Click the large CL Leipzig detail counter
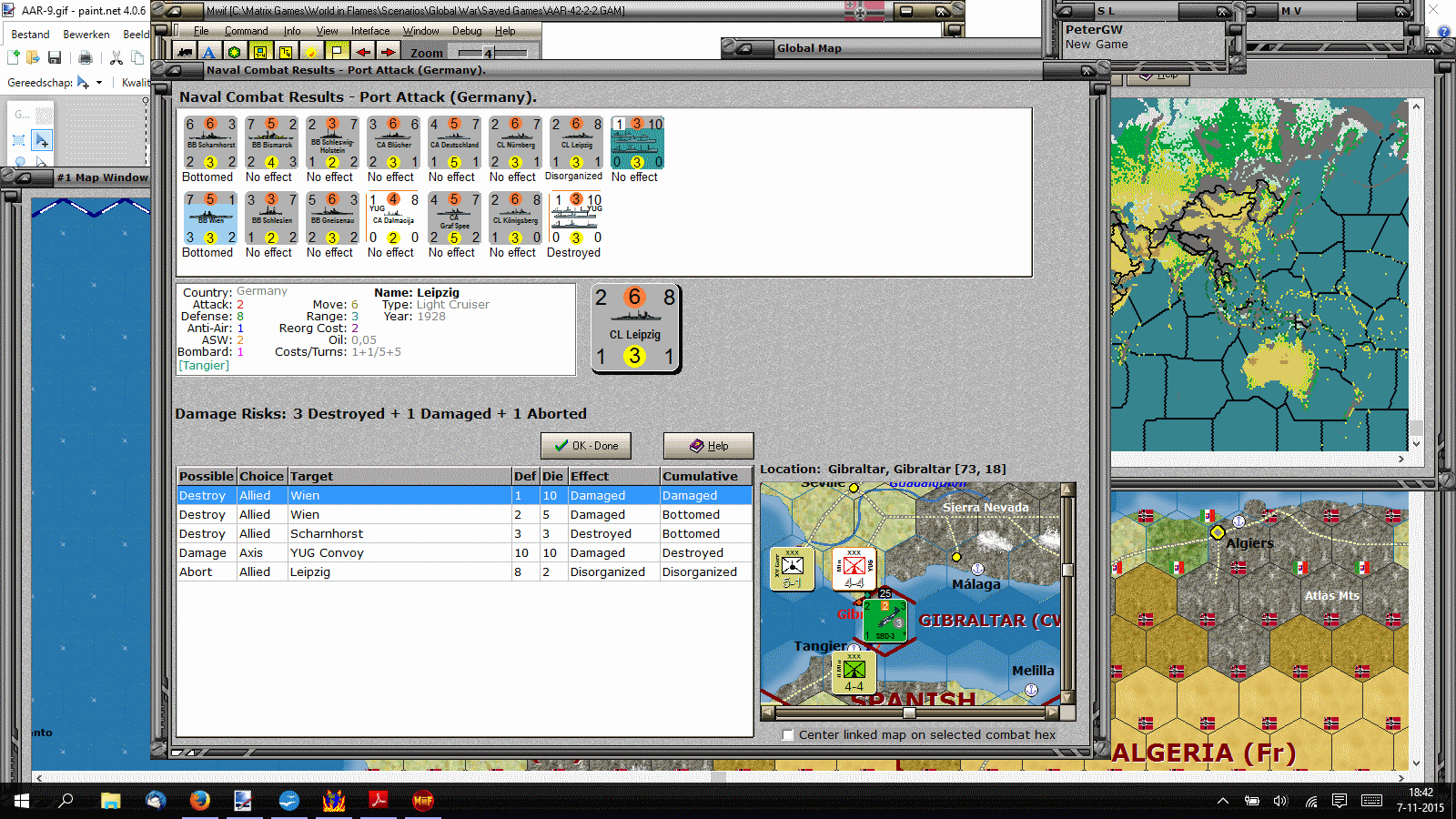This screenshot has width=1456, height=819. click(x=635, y=329)
